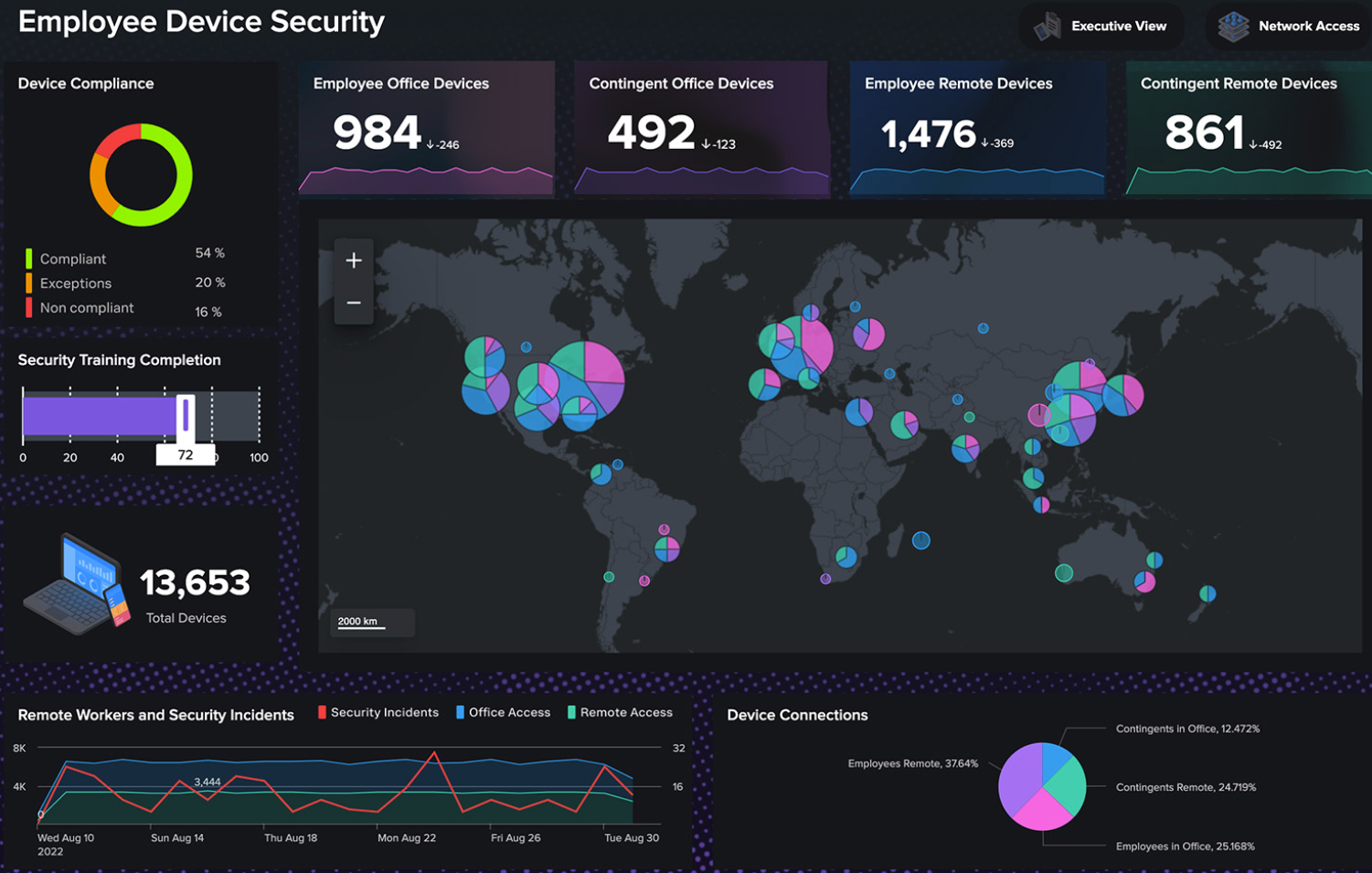This screenshot has height=873, width=1372.
Task: Click the Network Access stacked-layers icon
Action: pos(1233,26)
